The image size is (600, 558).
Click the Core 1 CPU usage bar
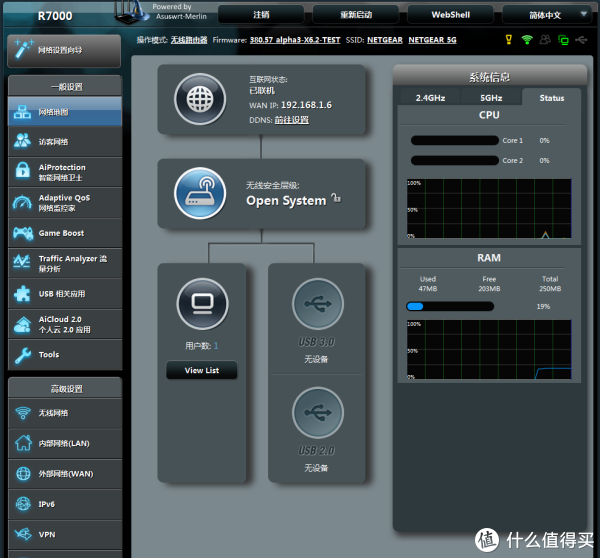(x=455, y=140)
